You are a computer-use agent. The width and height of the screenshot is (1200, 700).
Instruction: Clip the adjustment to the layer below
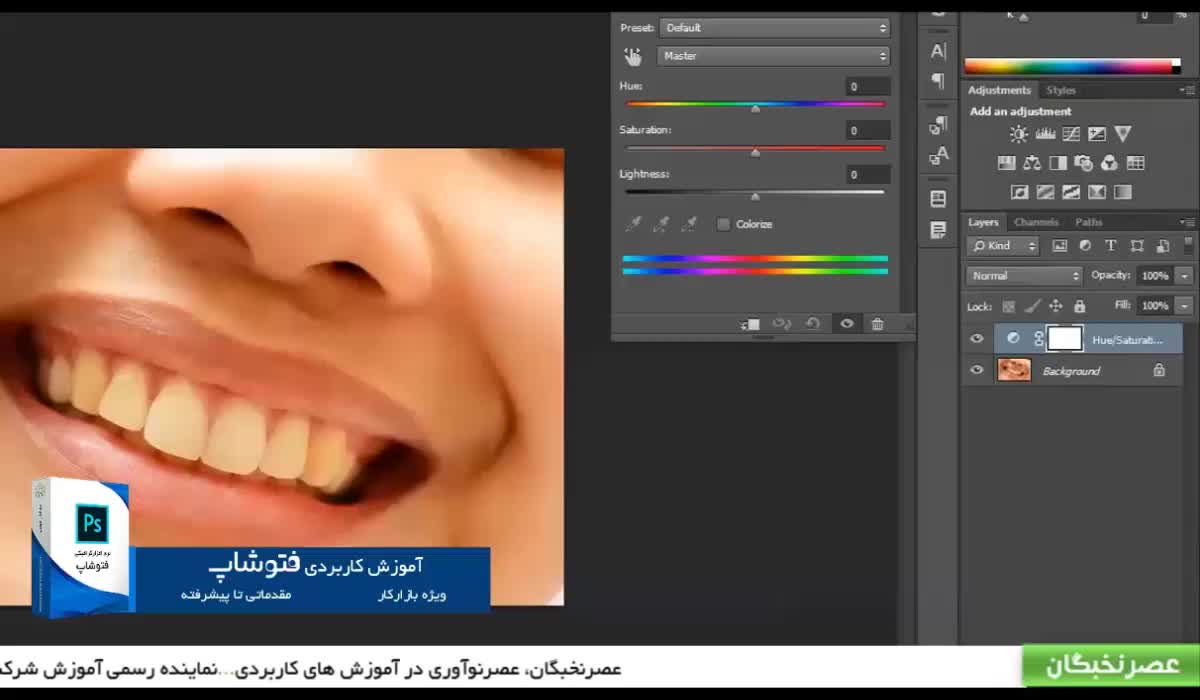pyautogui.click(x=750, y=324)
